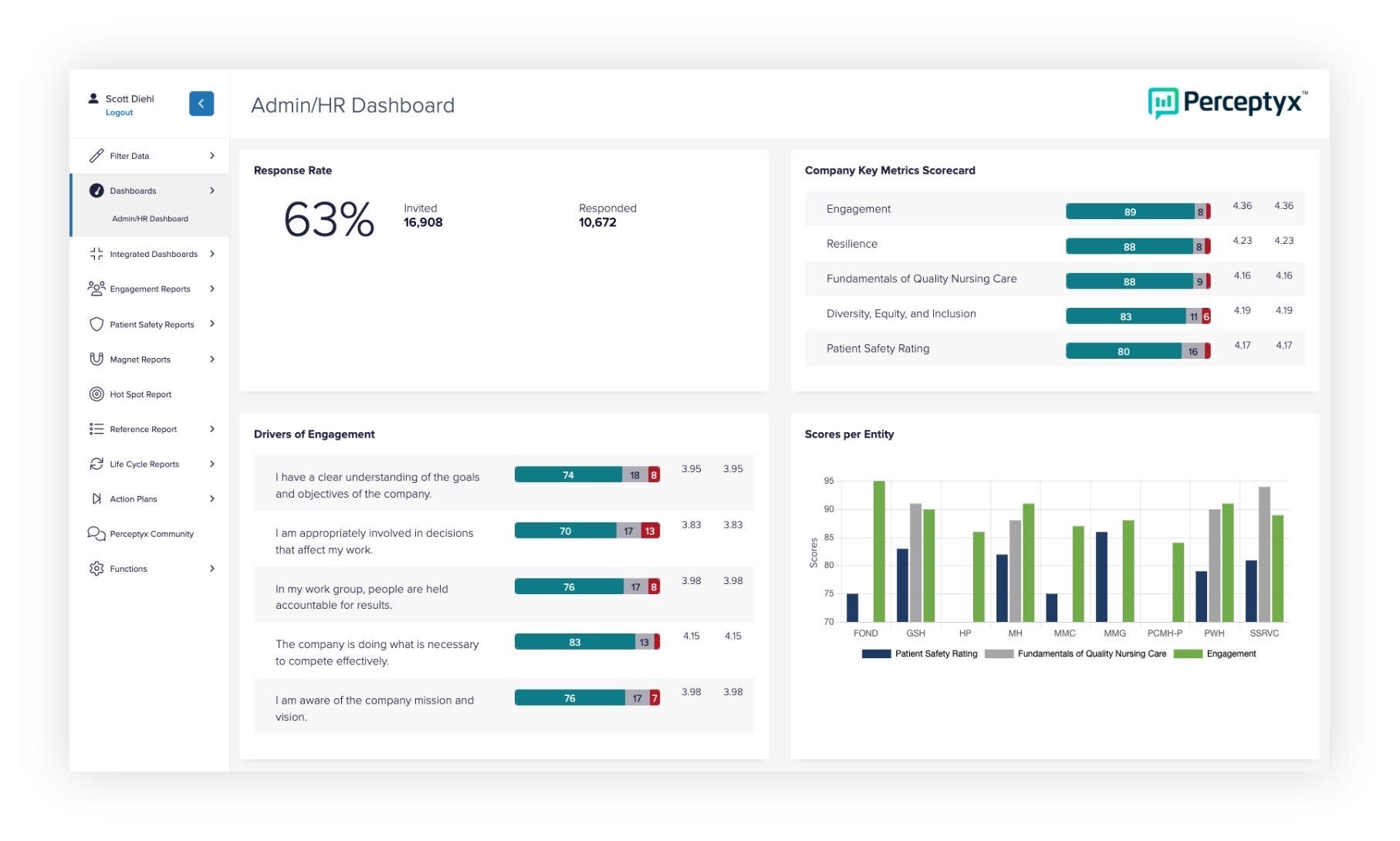Expand the Action Plans section
1400x841 pixels.
[x=212, y=498]
